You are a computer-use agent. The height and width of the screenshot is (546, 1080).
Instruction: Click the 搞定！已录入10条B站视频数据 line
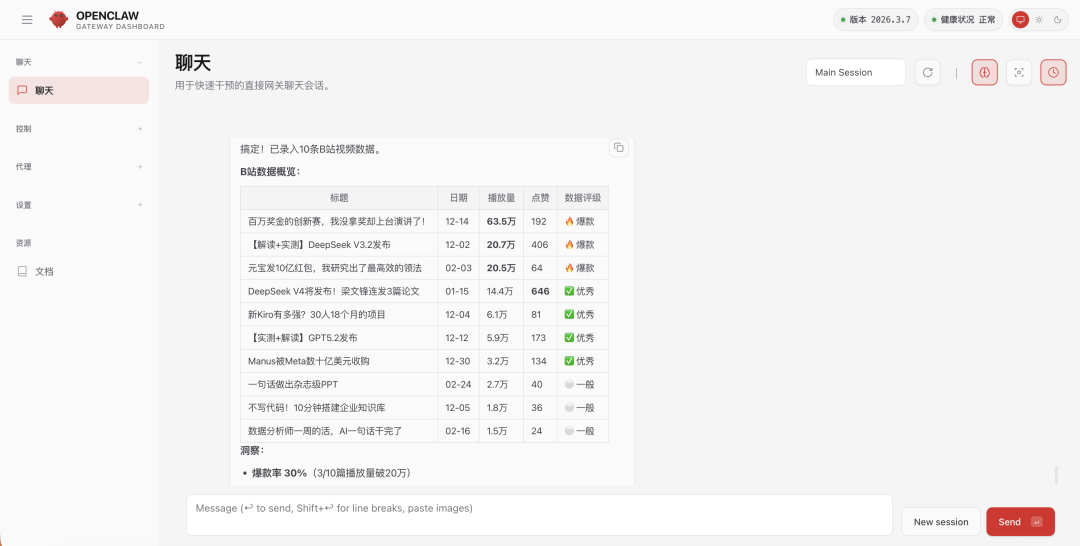(x=311, y=149)
